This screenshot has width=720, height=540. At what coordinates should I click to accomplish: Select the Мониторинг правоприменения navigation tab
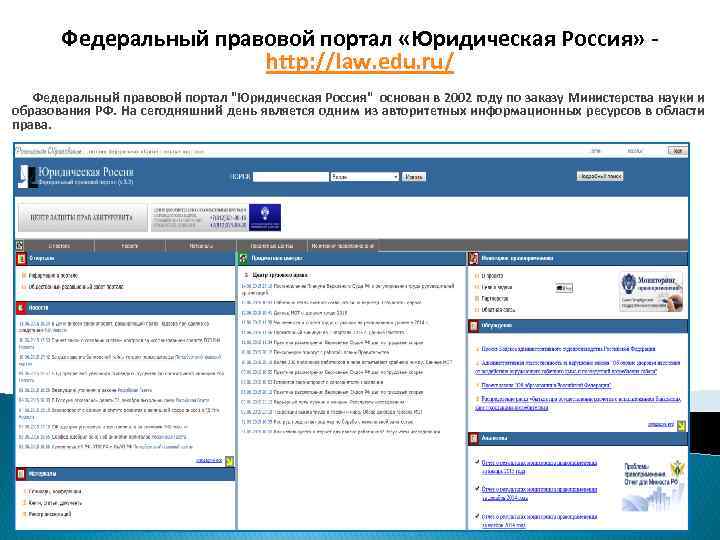[x=343, y=246]
